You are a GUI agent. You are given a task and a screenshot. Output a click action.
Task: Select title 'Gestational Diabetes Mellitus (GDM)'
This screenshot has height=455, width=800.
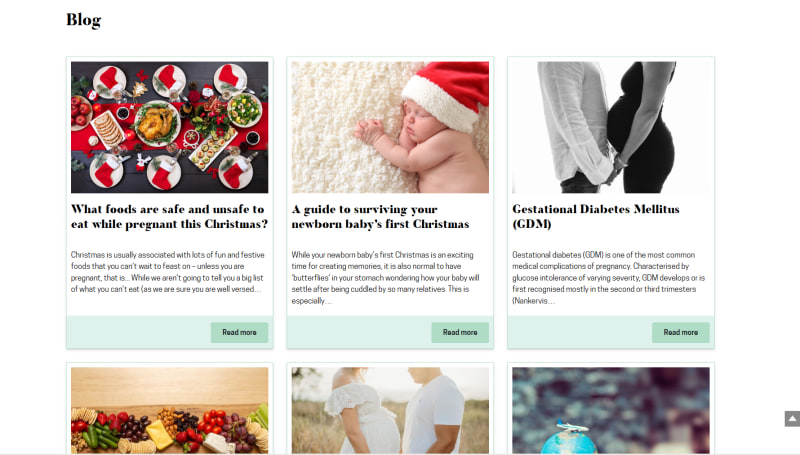[596, 216]
